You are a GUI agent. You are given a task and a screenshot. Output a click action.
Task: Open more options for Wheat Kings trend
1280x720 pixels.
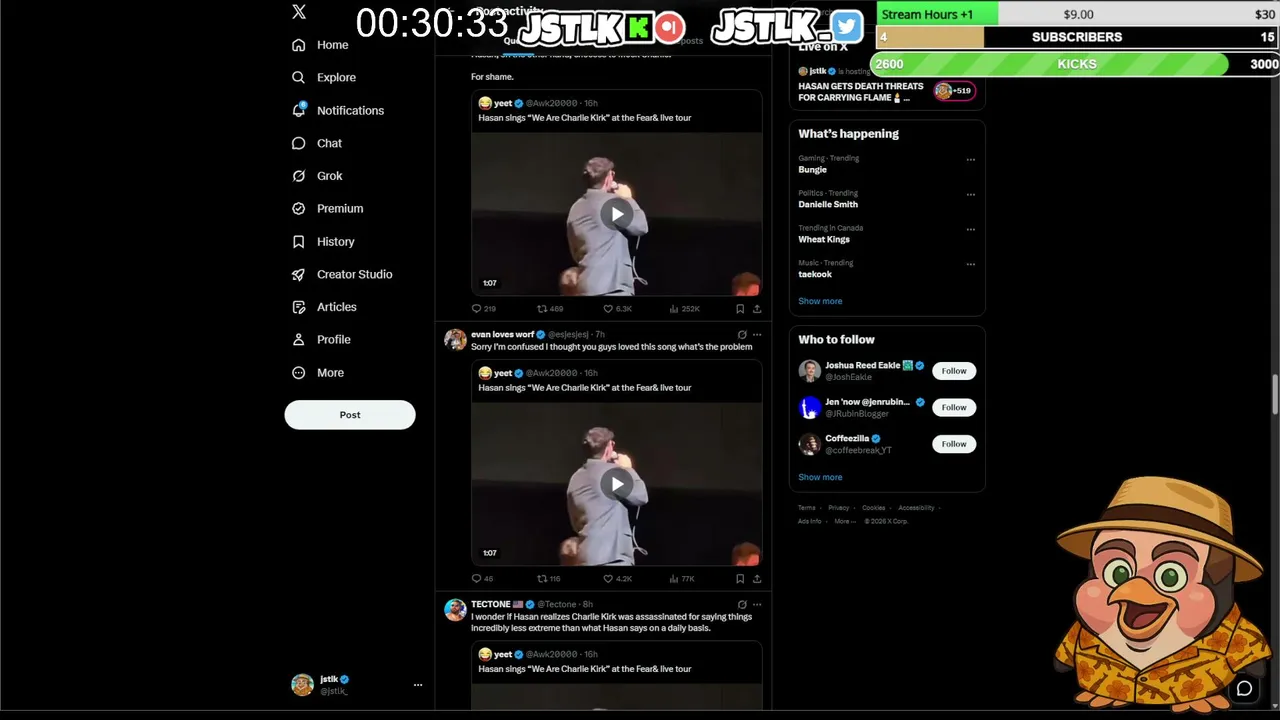click(971, 229)
